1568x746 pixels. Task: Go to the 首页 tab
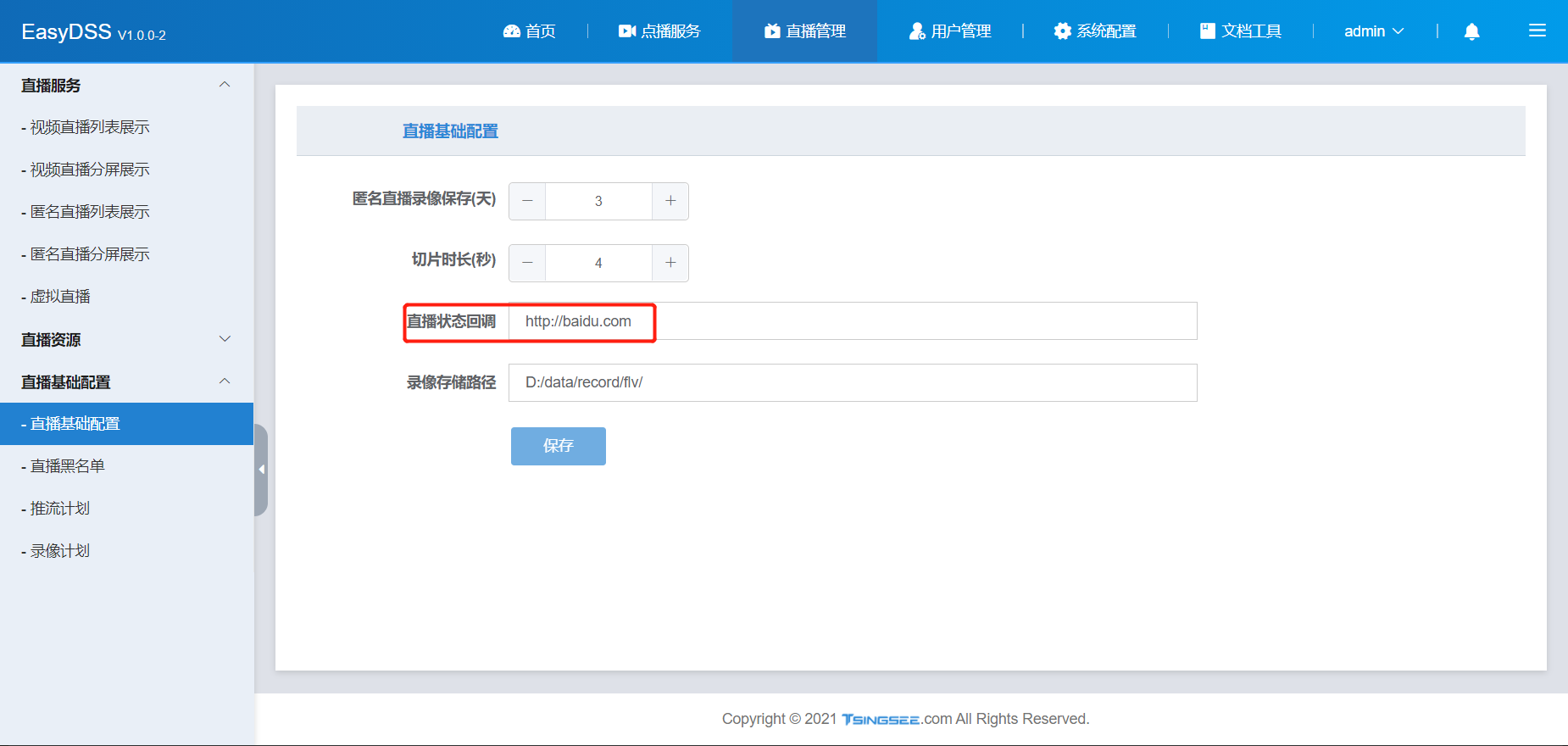[x=530, y=31]
